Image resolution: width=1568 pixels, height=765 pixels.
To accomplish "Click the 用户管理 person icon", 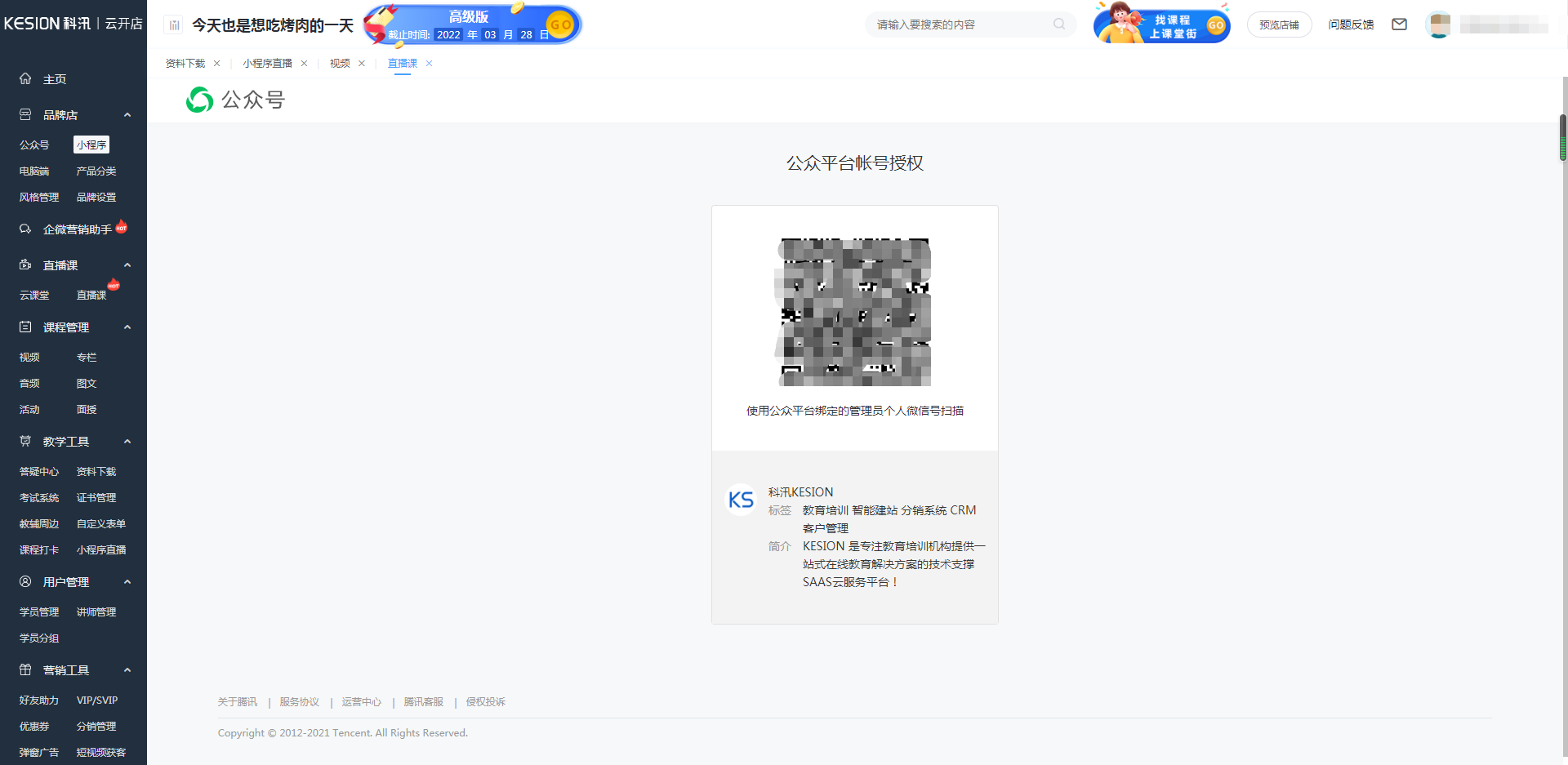I will [25, 581].
